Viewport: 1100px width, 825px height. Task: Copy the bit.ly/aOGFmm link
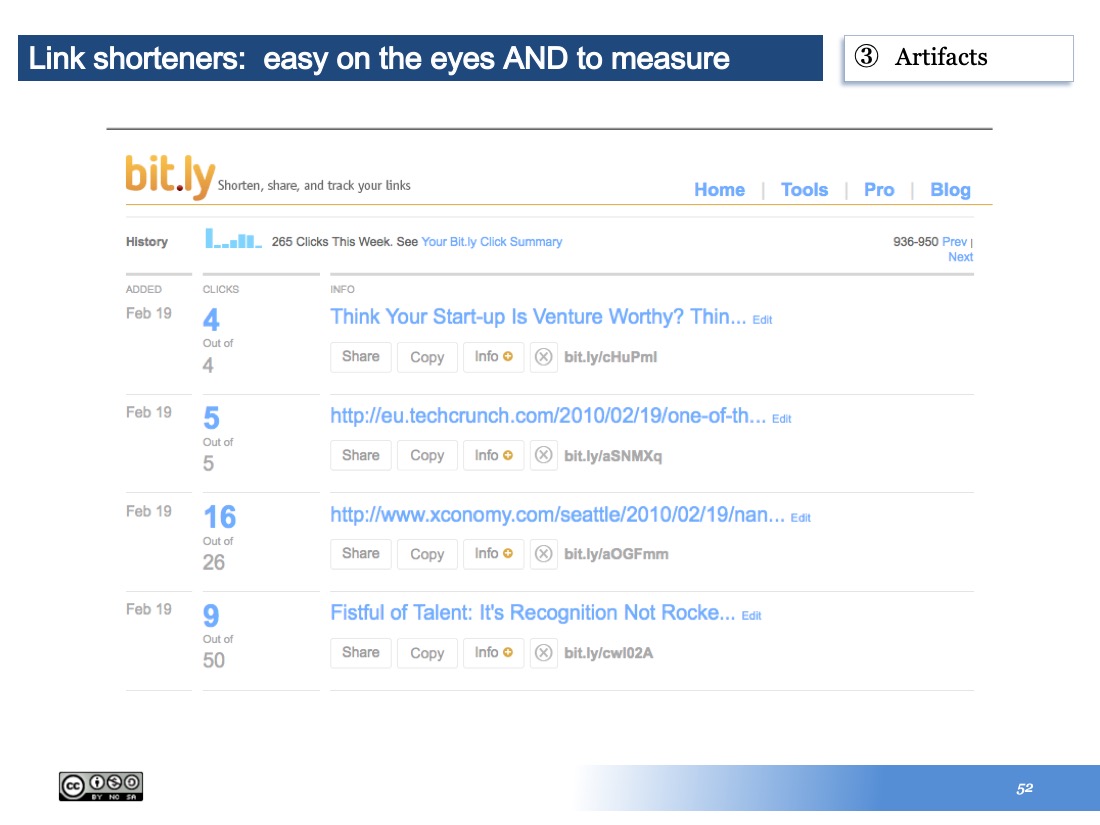pyautogui.click(x=427, y=554)
